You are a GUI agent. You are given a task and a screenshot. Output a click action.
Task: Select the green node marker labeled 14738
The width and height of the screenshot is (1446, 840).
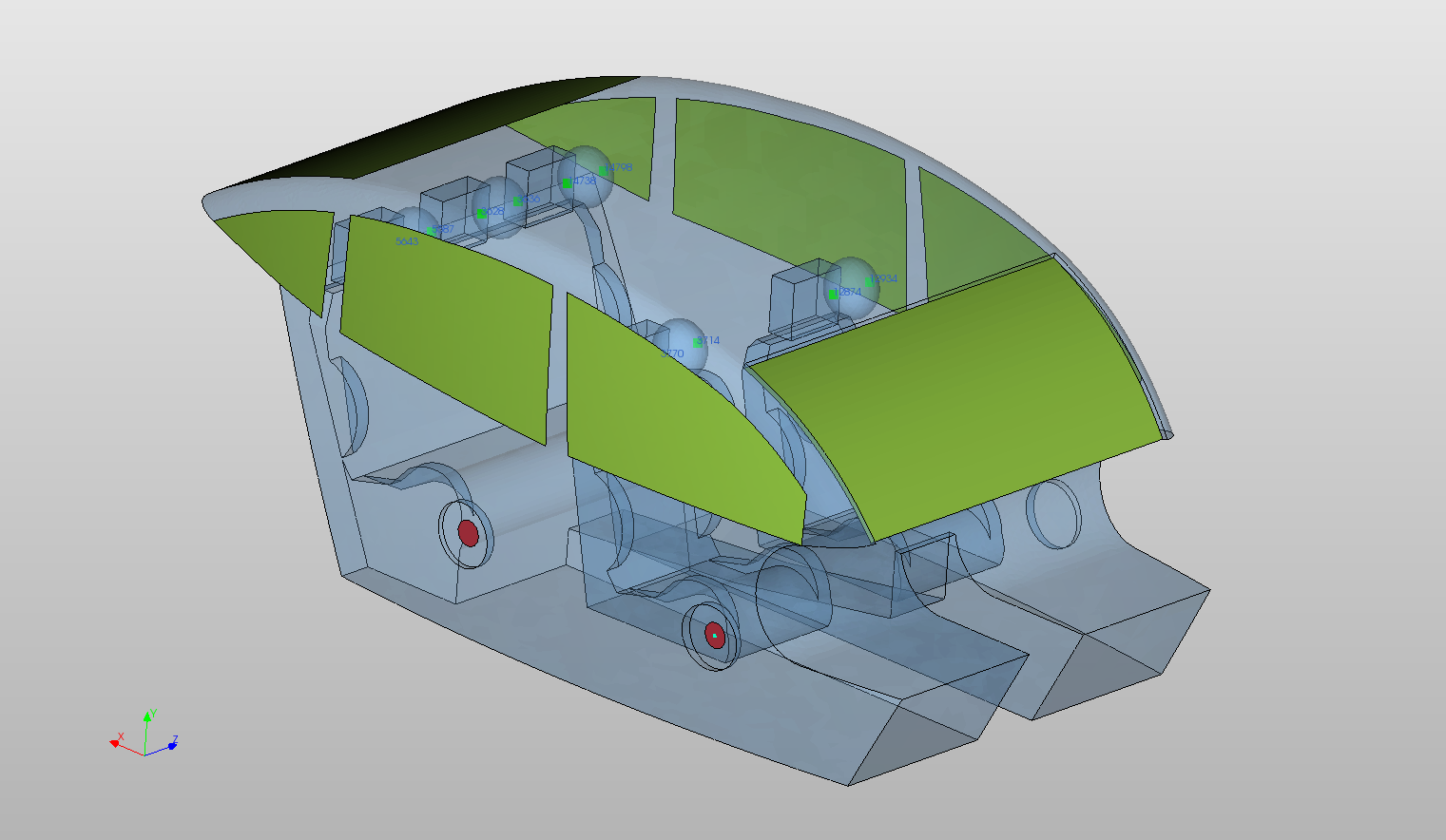point(567,182)
